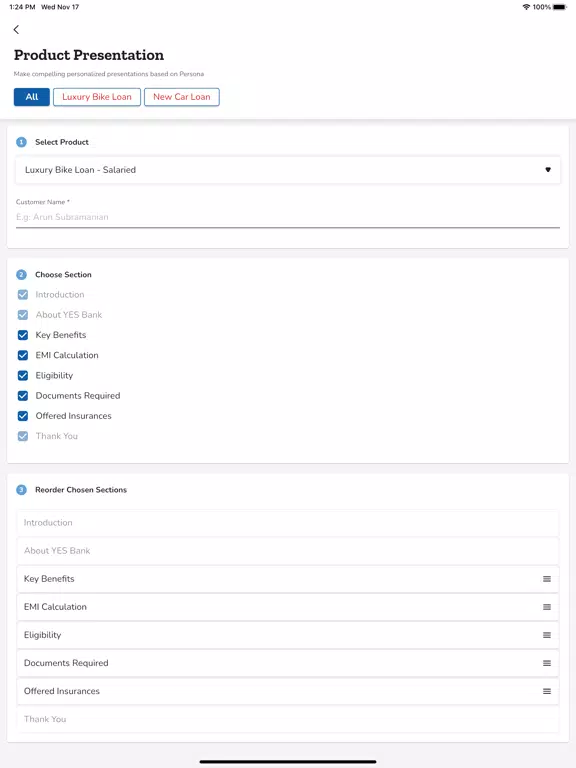Click the step 1 Select Product badge
Image resolution: width=576 pixels, height=768 pixels.
click(x=22, y=142)
